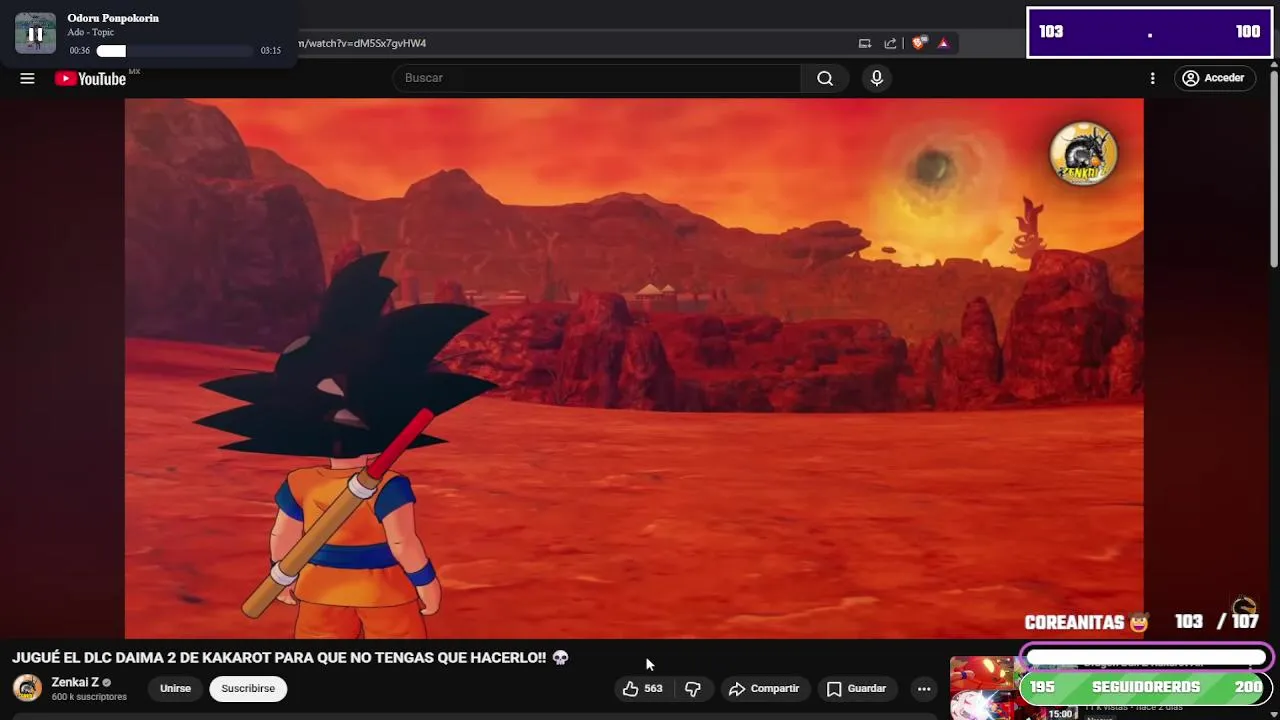Click the share page icon in address bar
The height and width of the screenshot is (720, 1280).
click(890, 43)
